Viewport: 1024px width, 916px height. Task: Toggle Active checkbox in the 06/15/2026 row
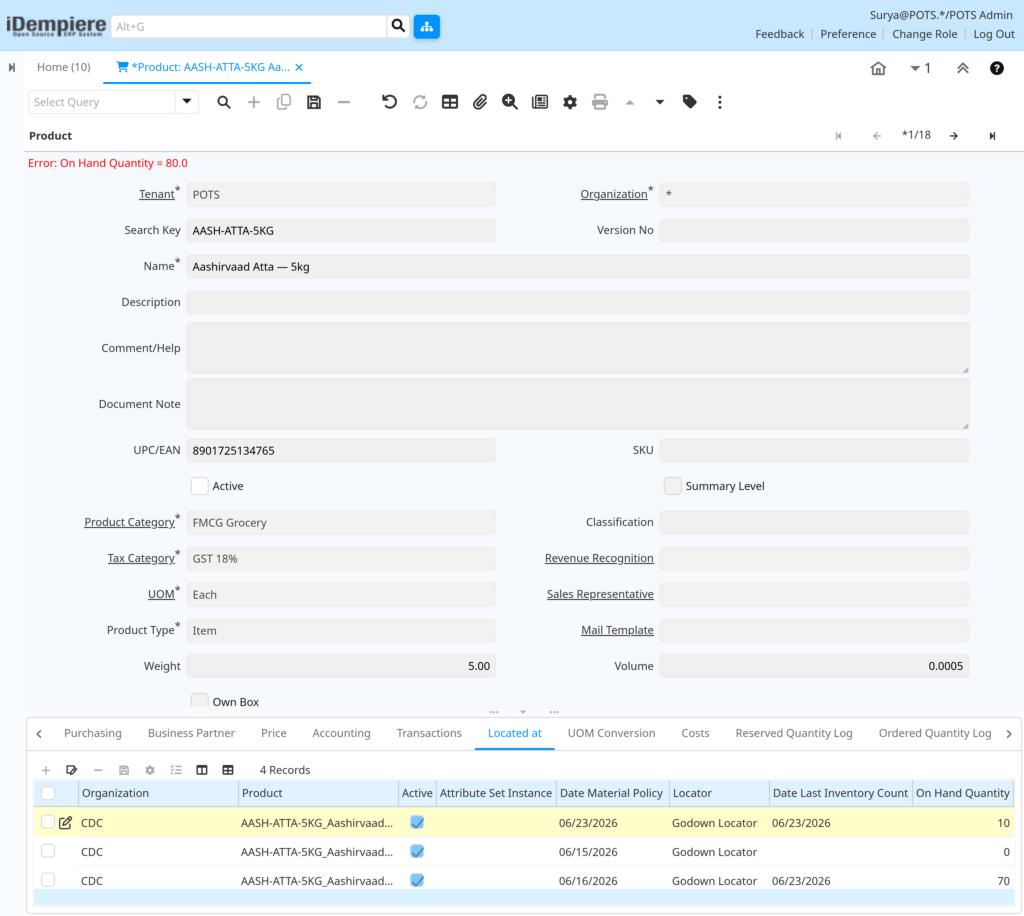(x=417, y=851)
